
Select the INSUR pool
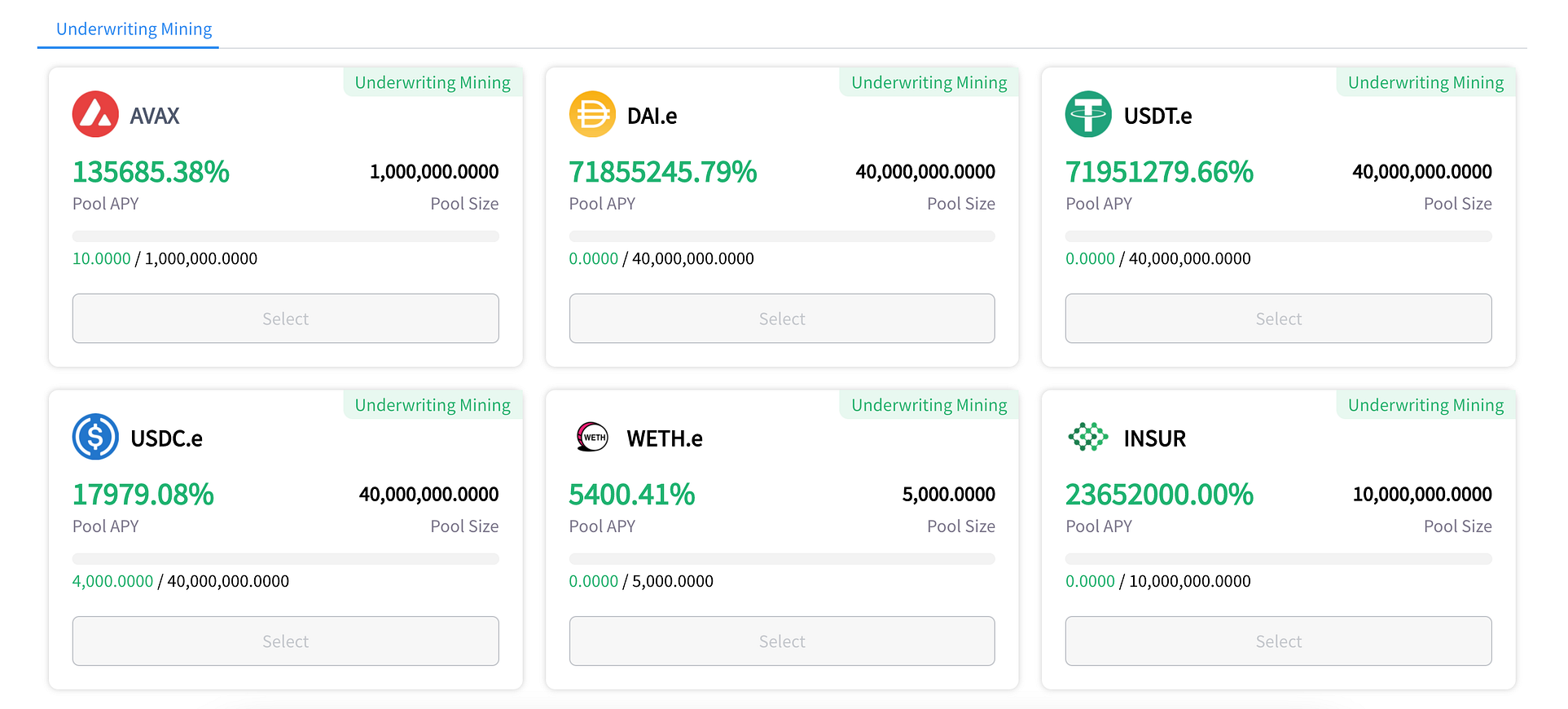[1278, 641]
